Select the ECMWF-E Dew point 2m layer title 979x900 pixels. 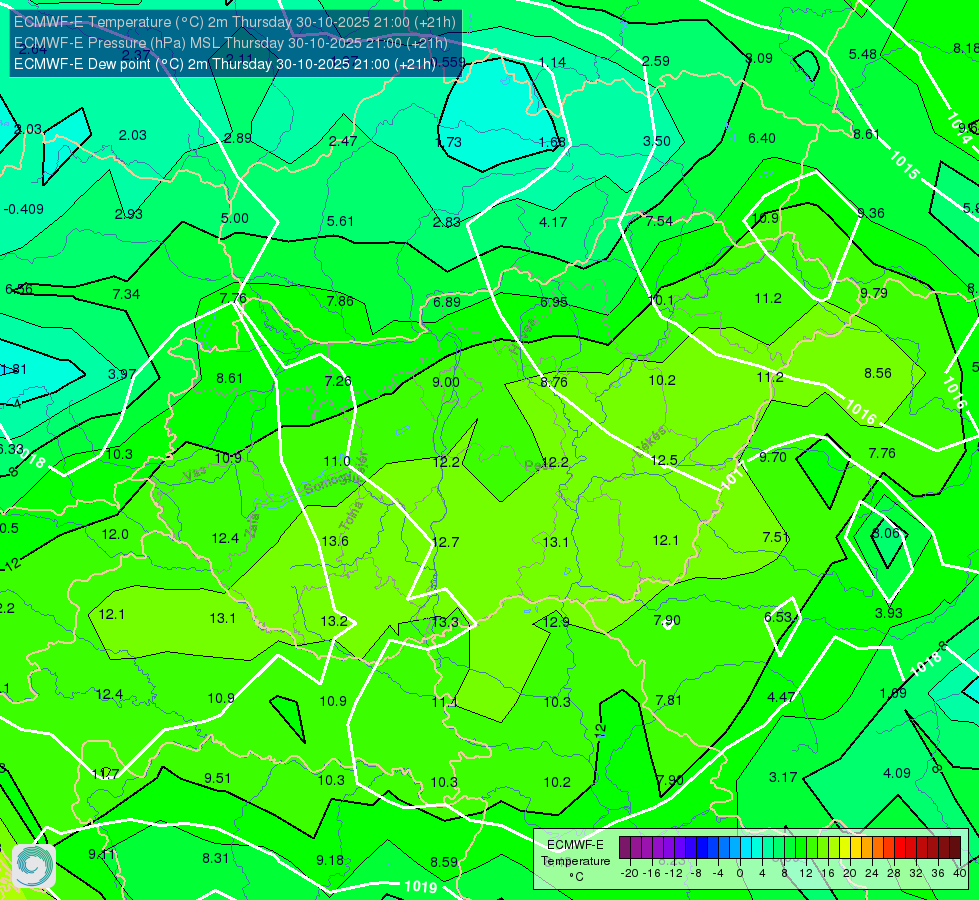tap(225, 64)
